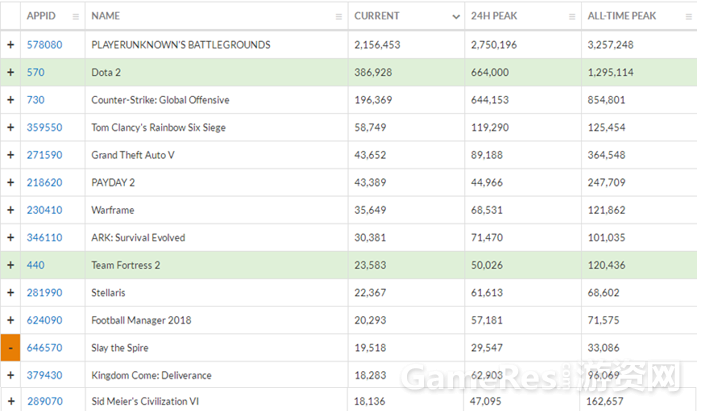Sort by the 24H PEAK column header
The width and height of the screenshot is (706, 411).
coord(494,16)
